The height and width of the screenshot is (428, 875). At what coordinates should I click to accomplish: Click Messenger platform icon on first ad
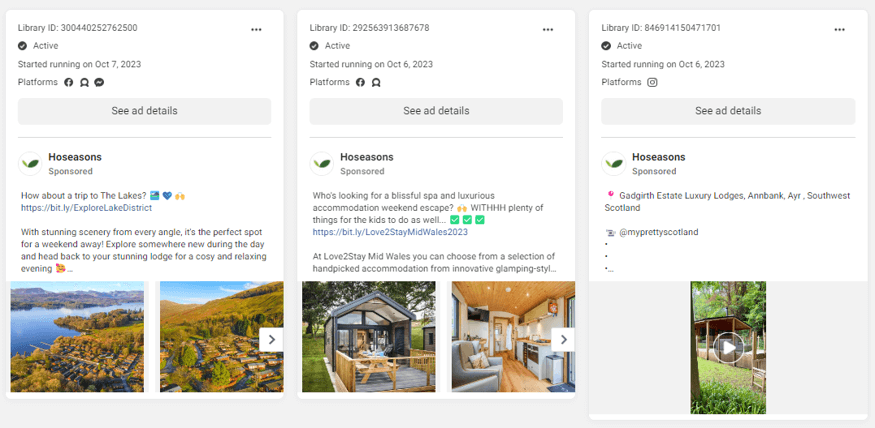pyautogui.click(x=99, y=82)
